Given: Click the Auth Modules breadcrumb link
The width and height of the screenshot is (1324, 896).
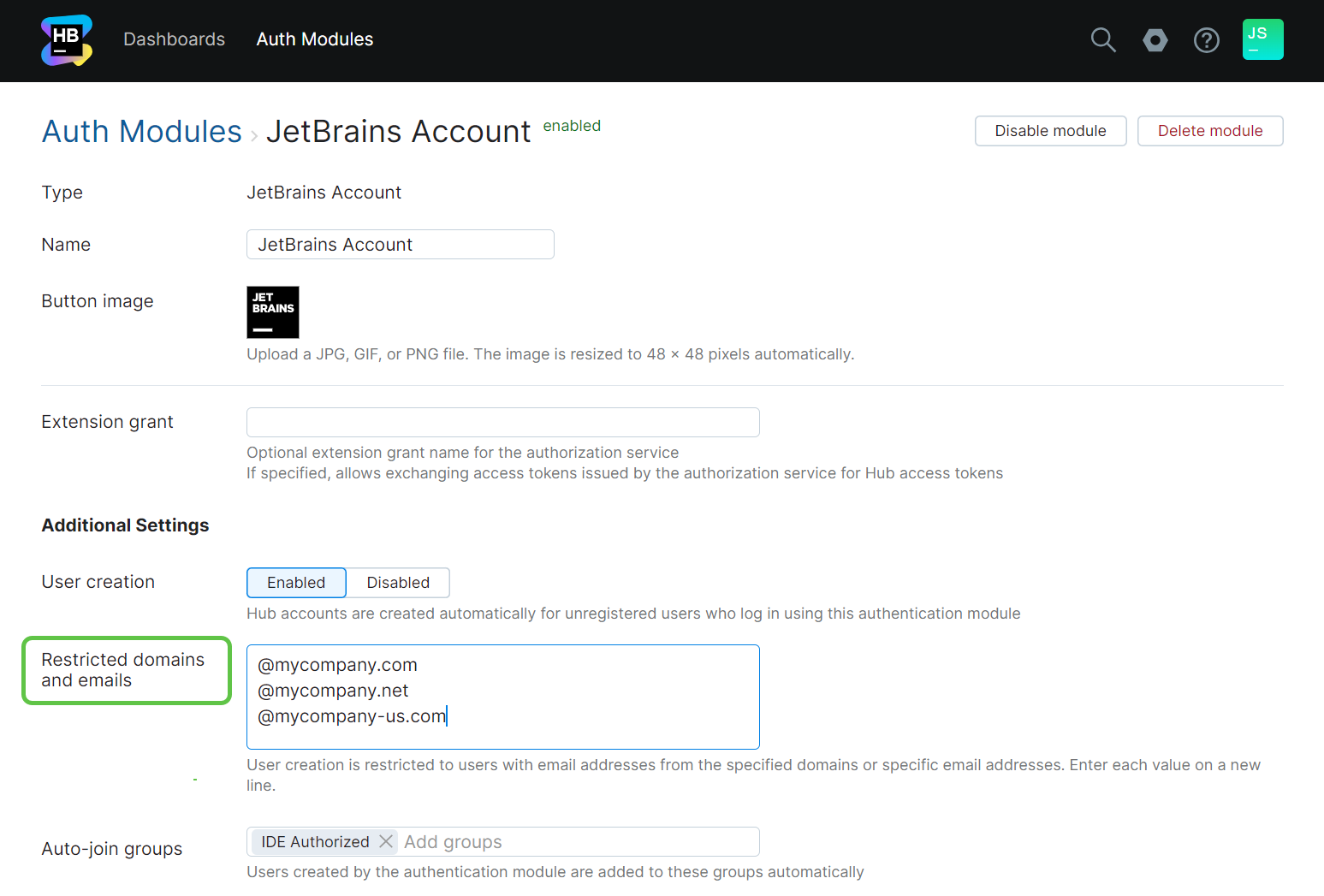Looking at the screenshot, I should point(142,132).
